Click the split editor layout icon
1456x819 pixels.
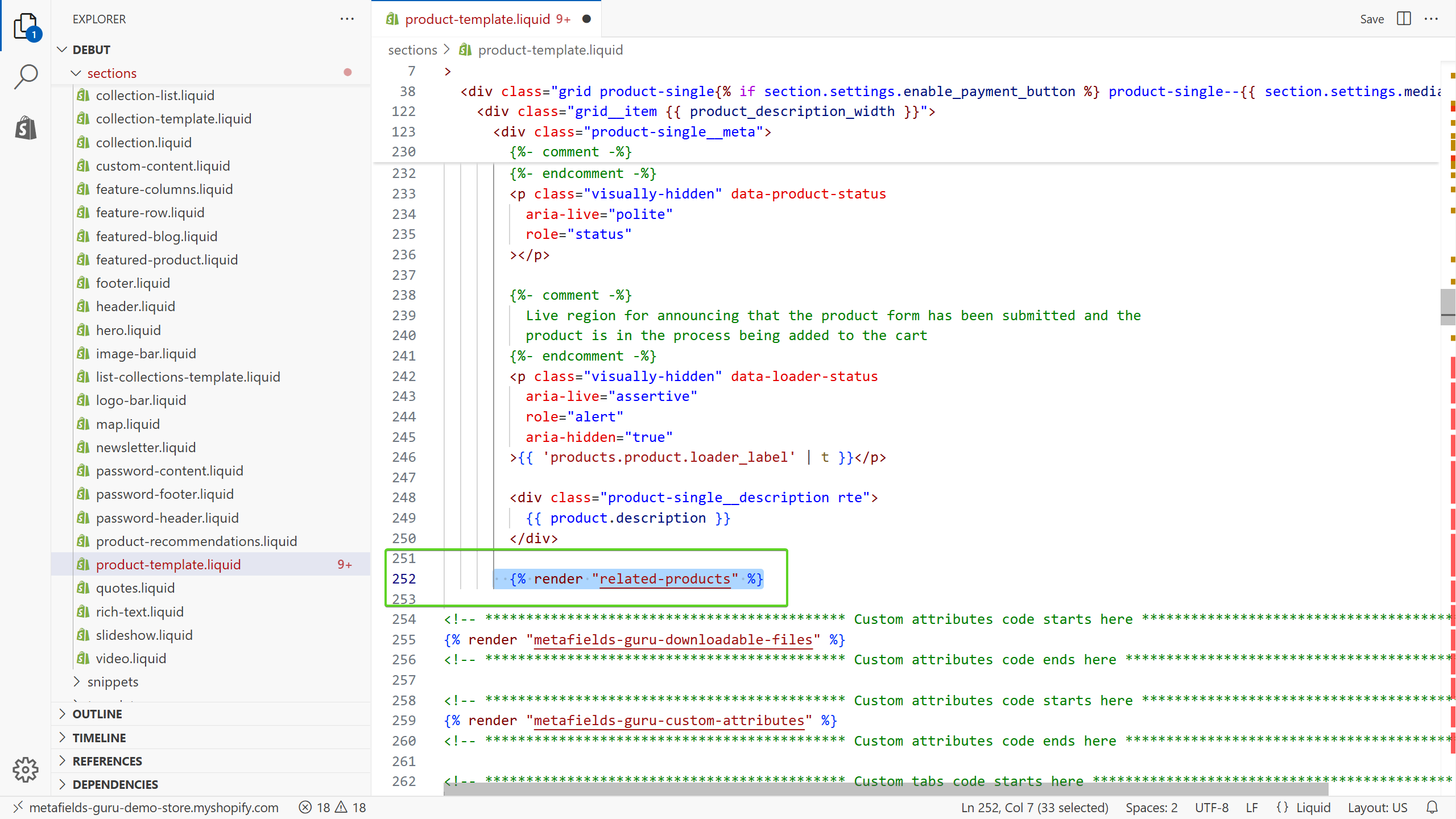point(1404,19)
